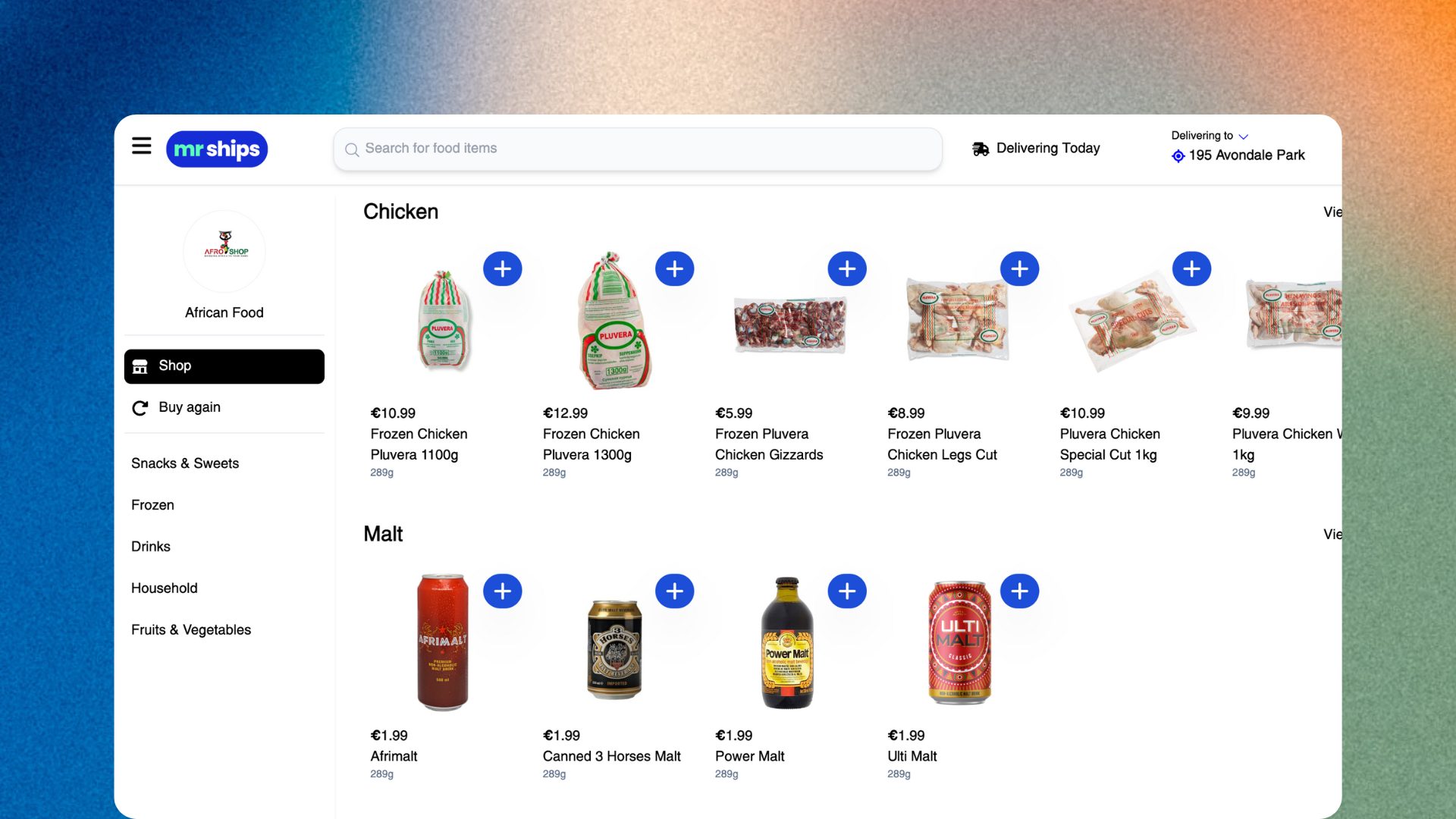Click add button for Pluvera Chicken Special Cut 1kg
Screen dimensions: 1456x819
click(x=1191, y=268)
